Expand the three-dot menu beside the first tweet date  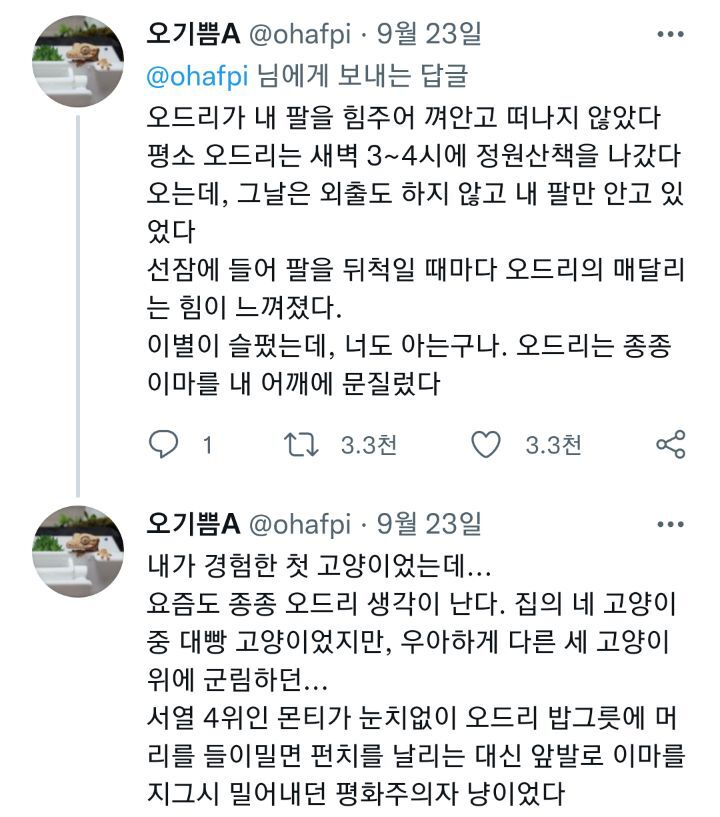click(669, 33)
